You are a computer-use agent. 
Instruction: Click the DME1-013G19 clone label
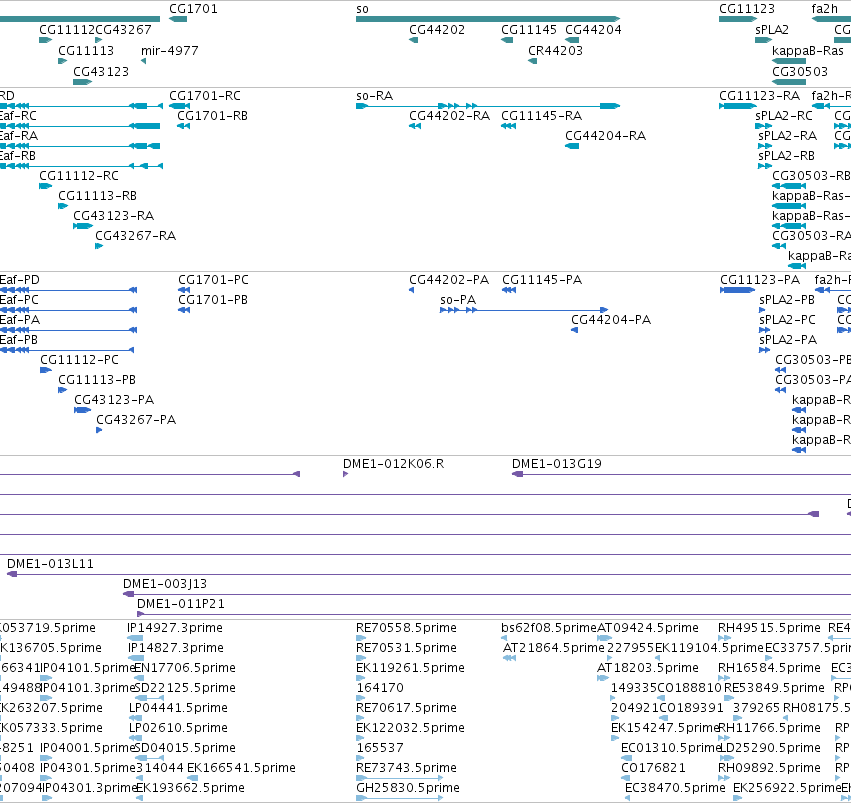tap(557, 464)
